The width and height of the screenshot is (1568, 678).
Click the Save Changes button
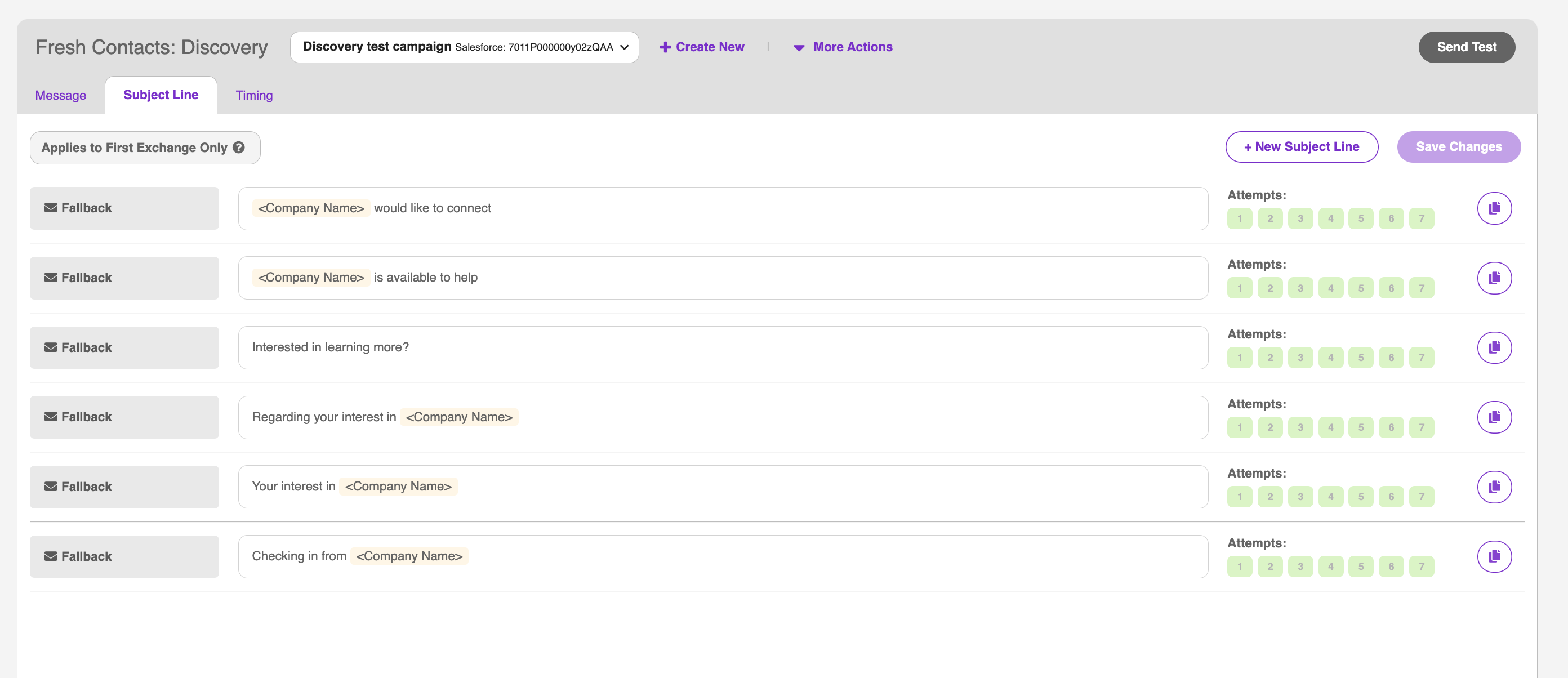click(1458, 146)
